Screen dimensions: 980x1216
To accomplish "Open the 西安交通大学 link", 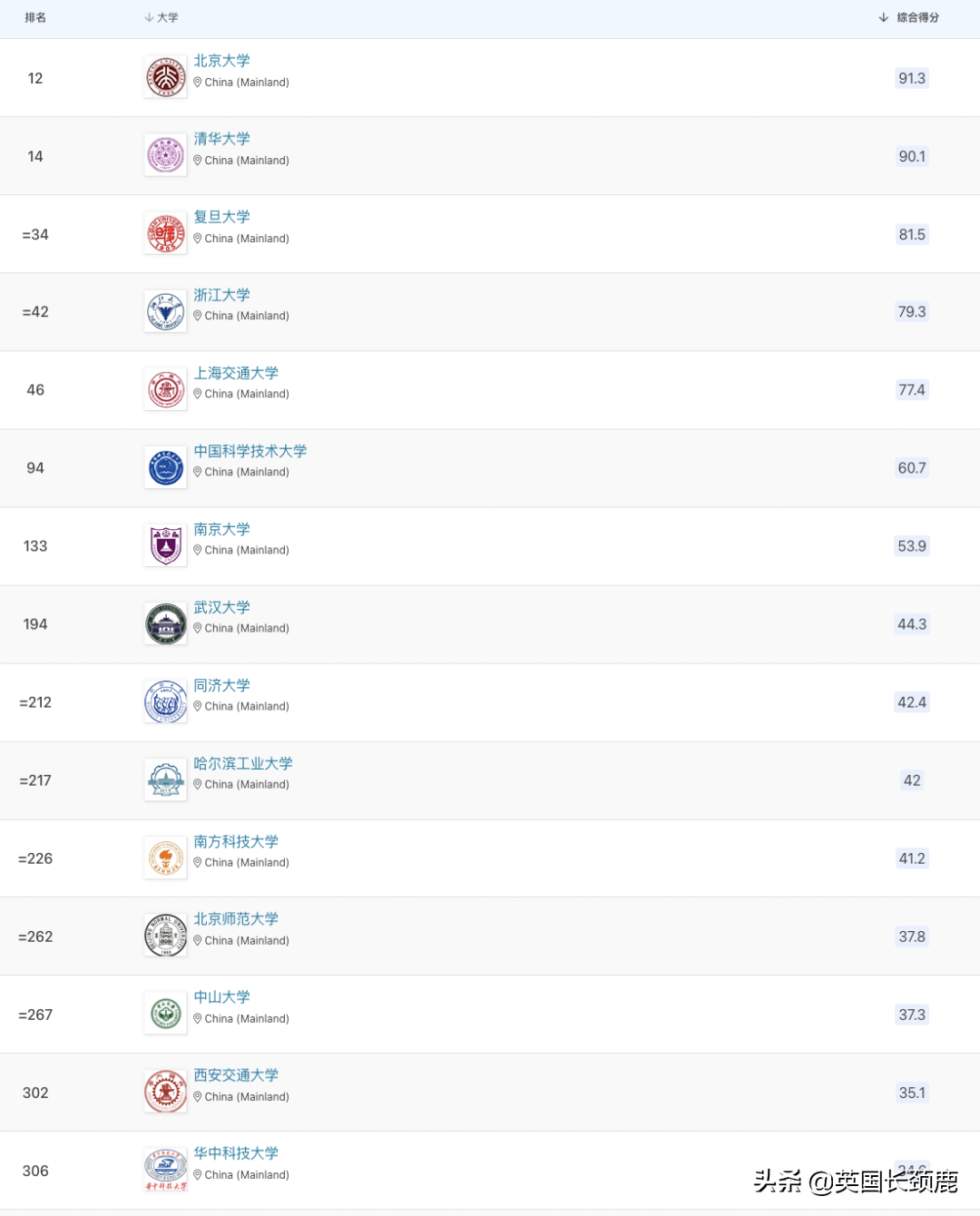I will coord(236,1075).
